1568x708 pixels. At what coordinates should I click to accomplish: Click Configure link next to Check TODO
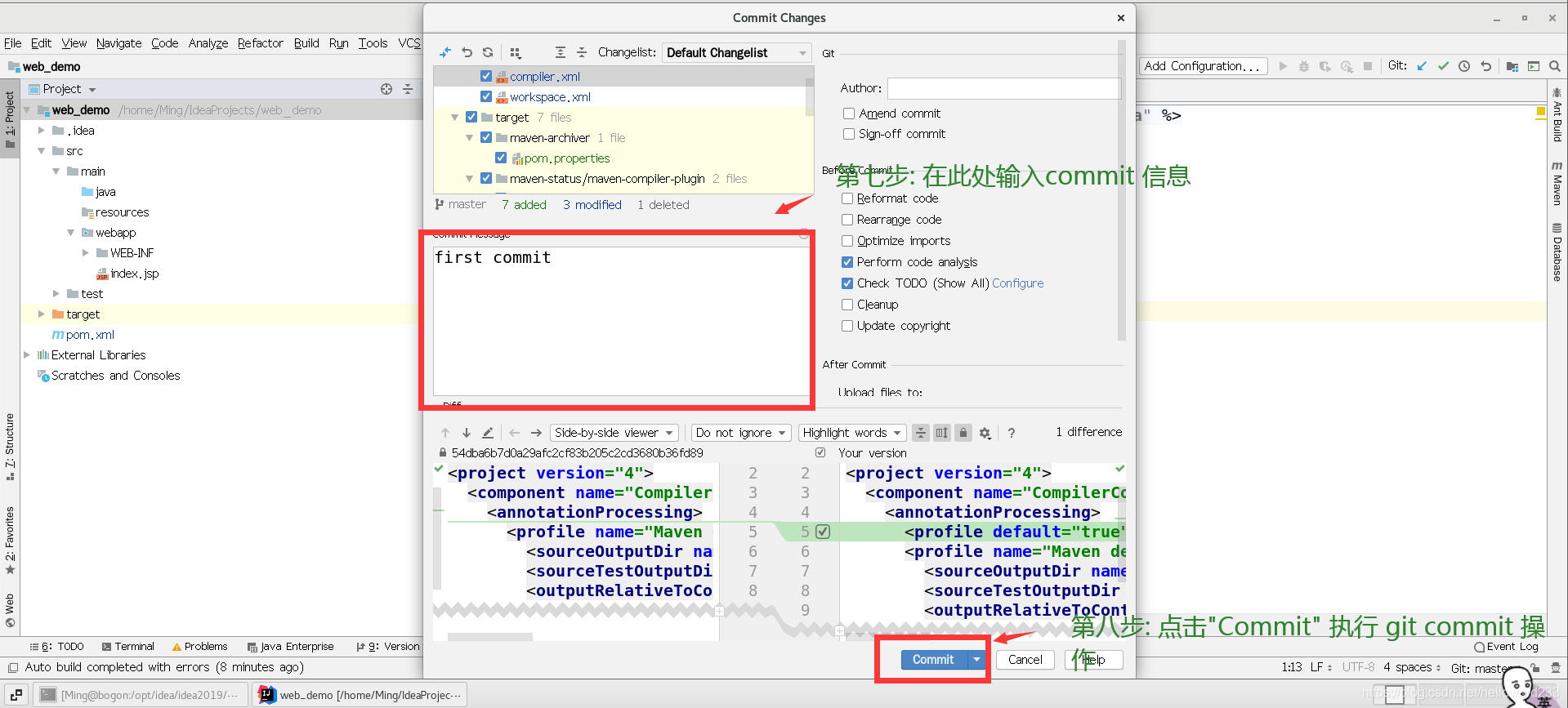click(x=1018, y=283)
